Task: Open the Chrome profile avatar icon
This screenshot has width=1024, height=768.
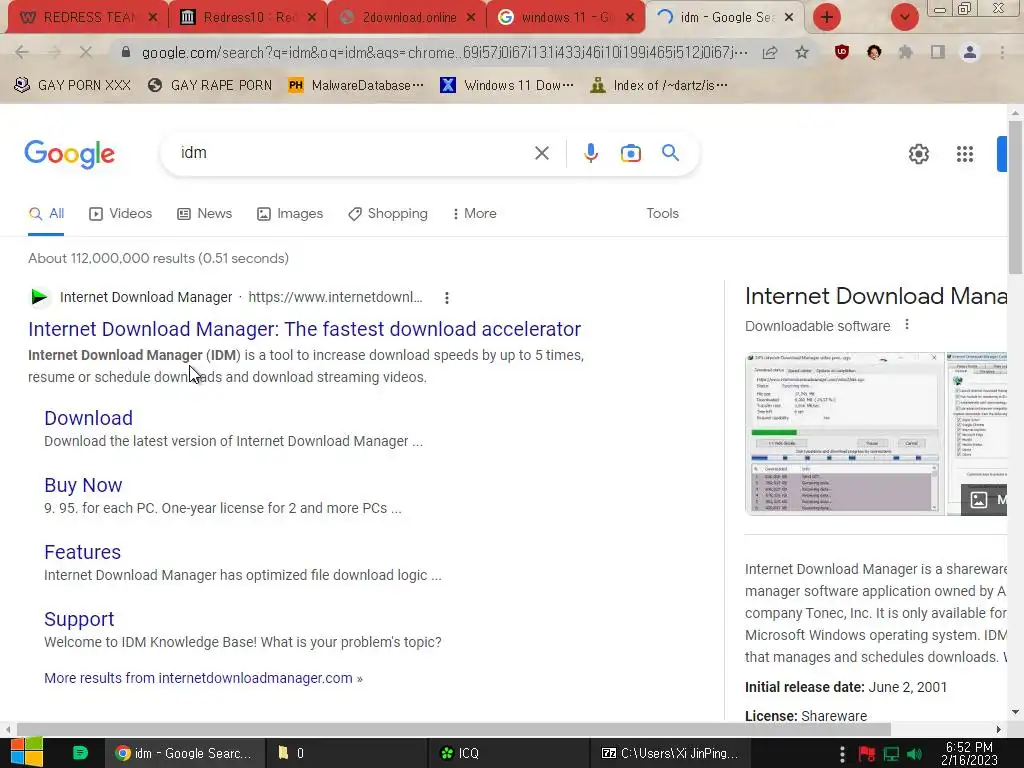Action: [x=970, y=52]
